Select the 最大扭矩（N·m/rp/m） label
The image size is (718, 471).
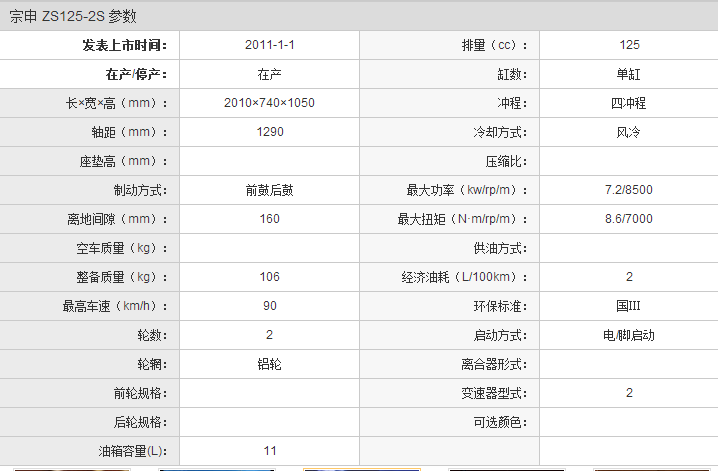click(462, 219)
